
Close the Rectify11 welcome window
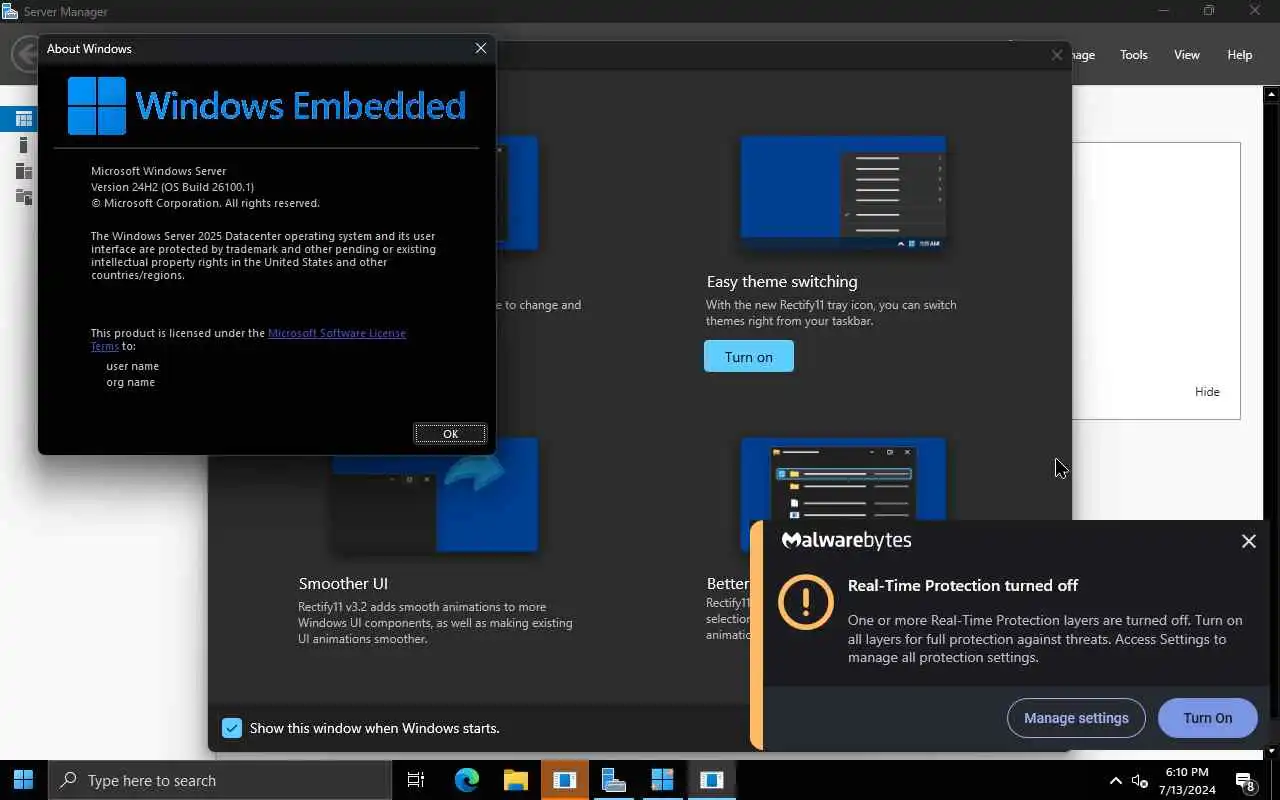[1057, 55]
